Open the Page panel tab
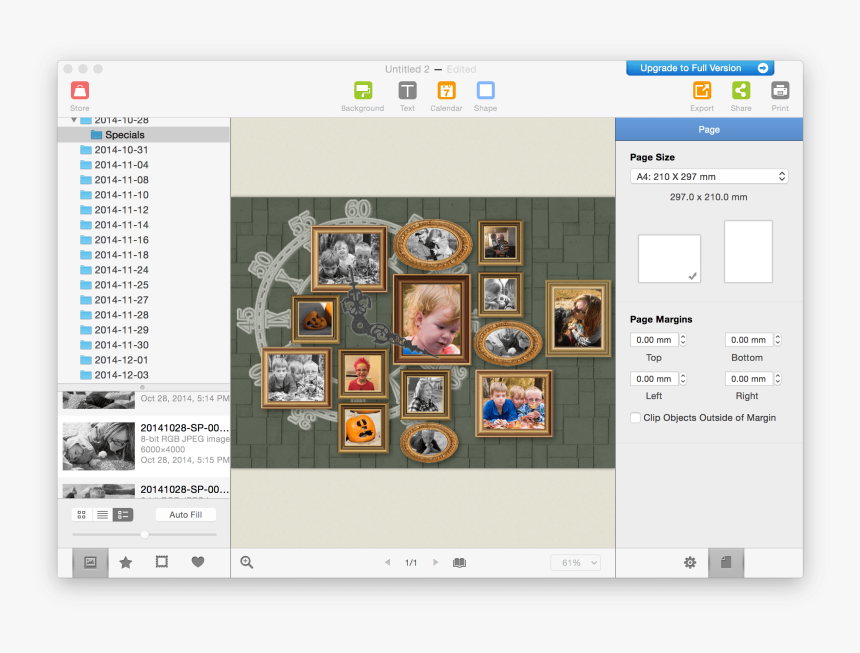The height and width of the screenshot is (653, 860). pos(708,129)
